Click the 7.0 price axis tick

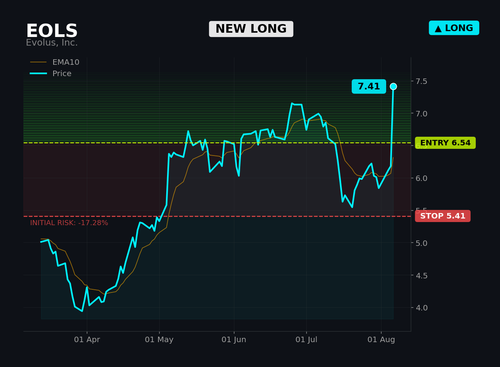click(x=421, y=114)
